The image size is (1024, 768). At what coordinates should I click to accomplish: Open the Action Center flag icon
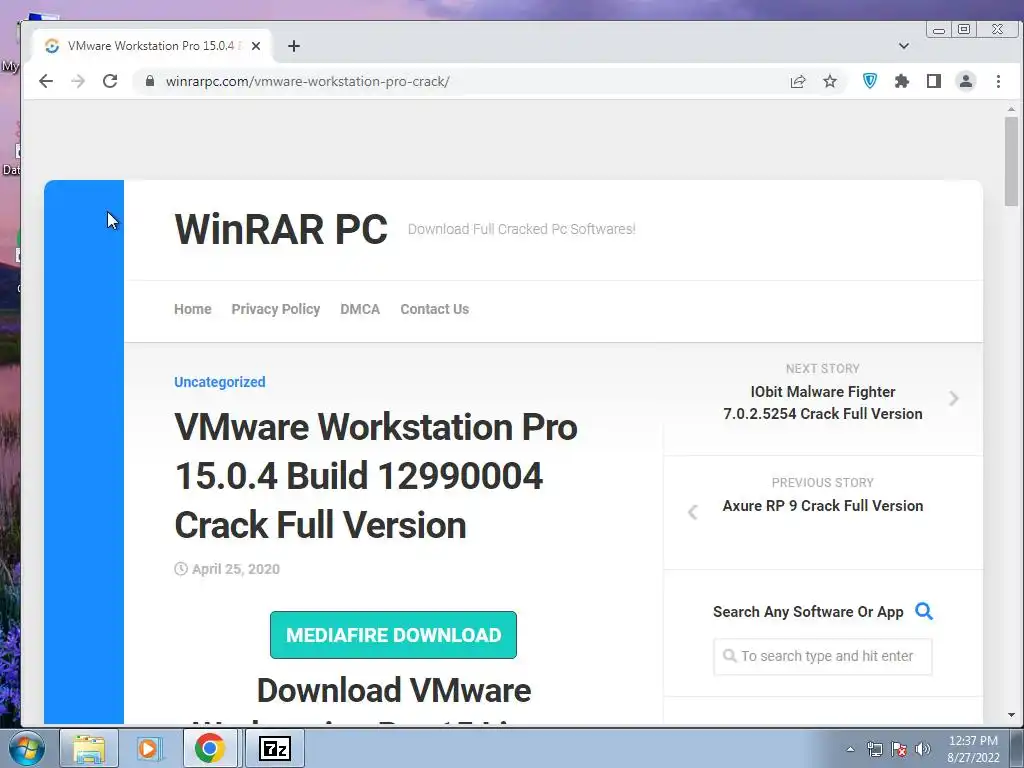(899, 749)
